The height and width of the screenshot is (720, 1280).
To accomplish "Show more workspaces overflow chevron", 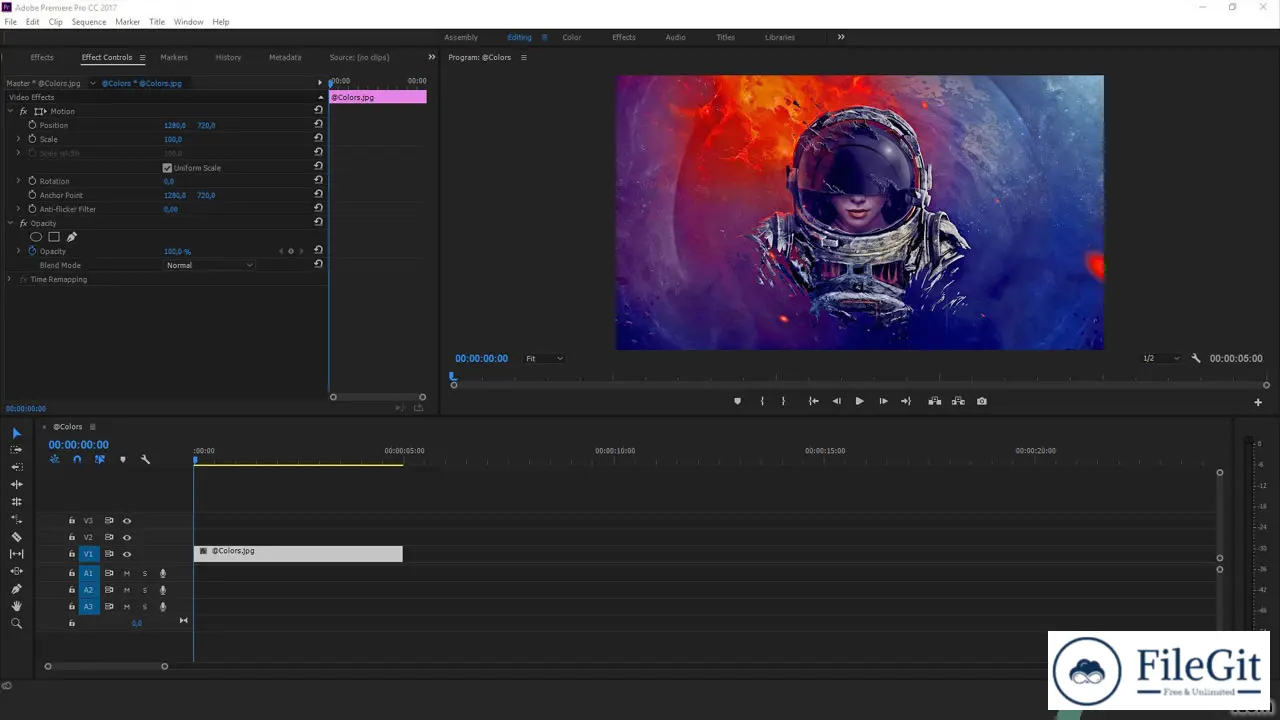I will pyautogui.click(x=841, y=37).
